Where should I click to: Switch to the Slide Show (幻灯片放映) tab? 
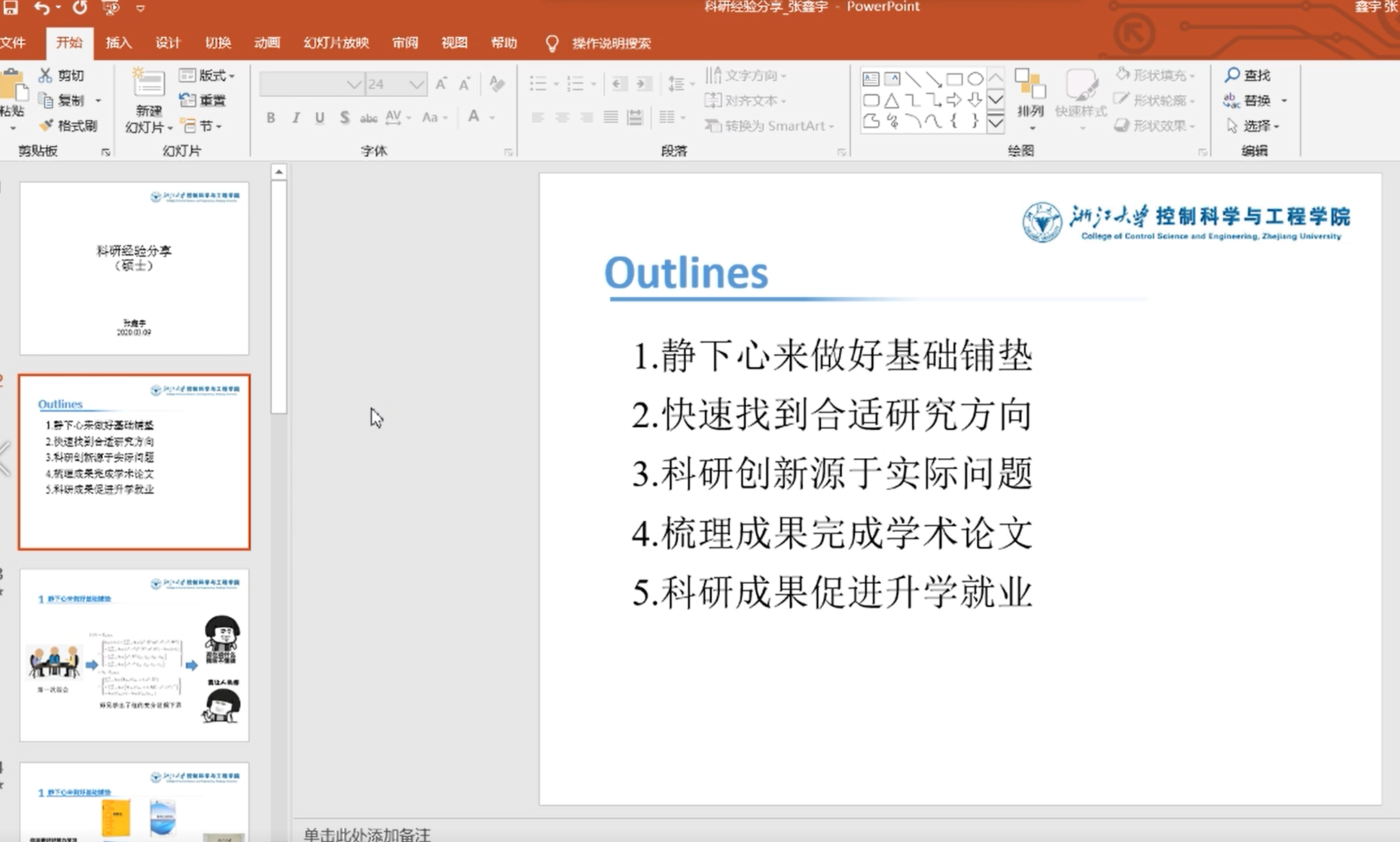coord(336,43)
